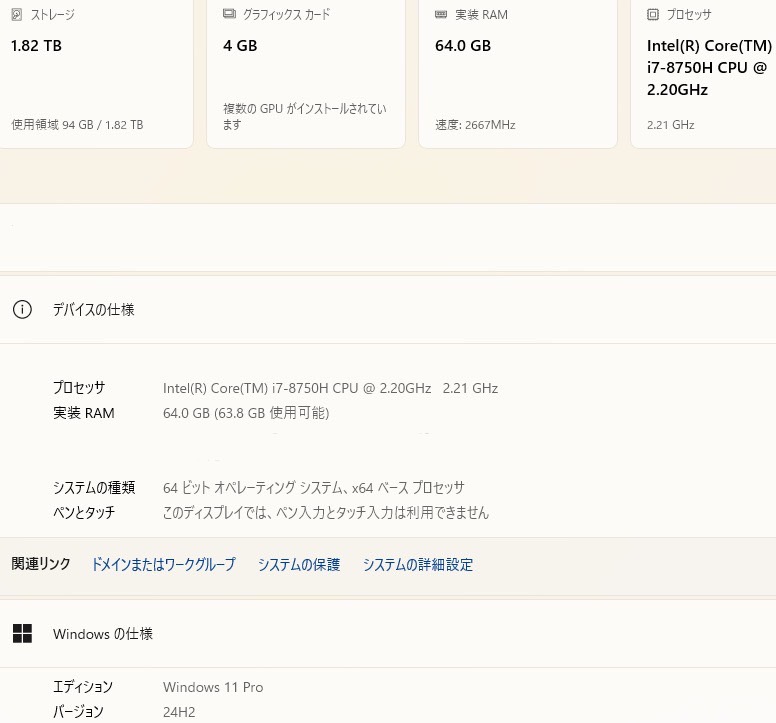Image resolution: width=776 pixels, height=723 pixels.
Task: Select the 1.82 TB storage capacity value
Action: 37,46
